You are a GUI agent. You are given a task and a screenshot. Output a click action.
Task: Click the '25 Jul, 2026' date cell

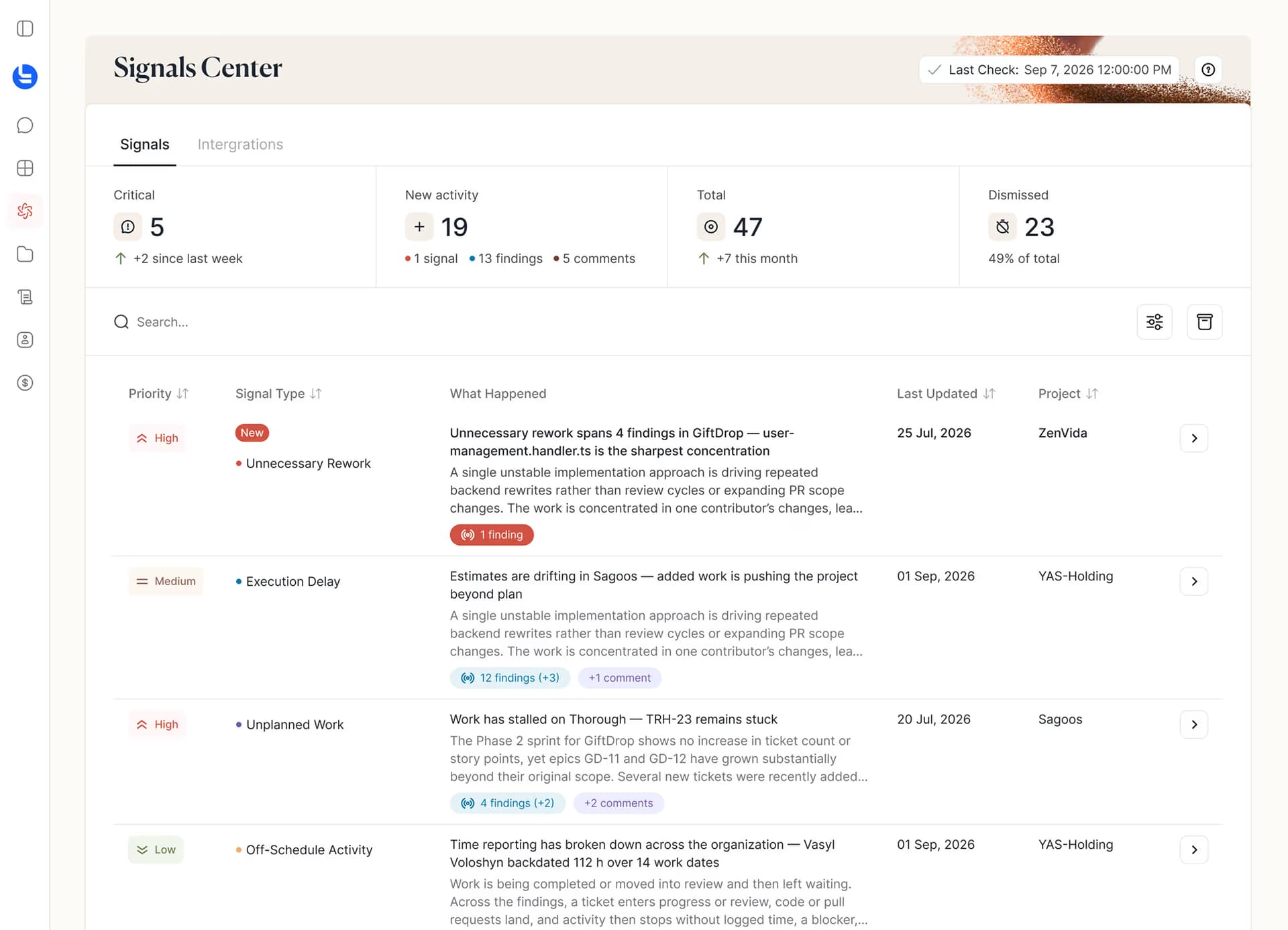click(934, 433)
